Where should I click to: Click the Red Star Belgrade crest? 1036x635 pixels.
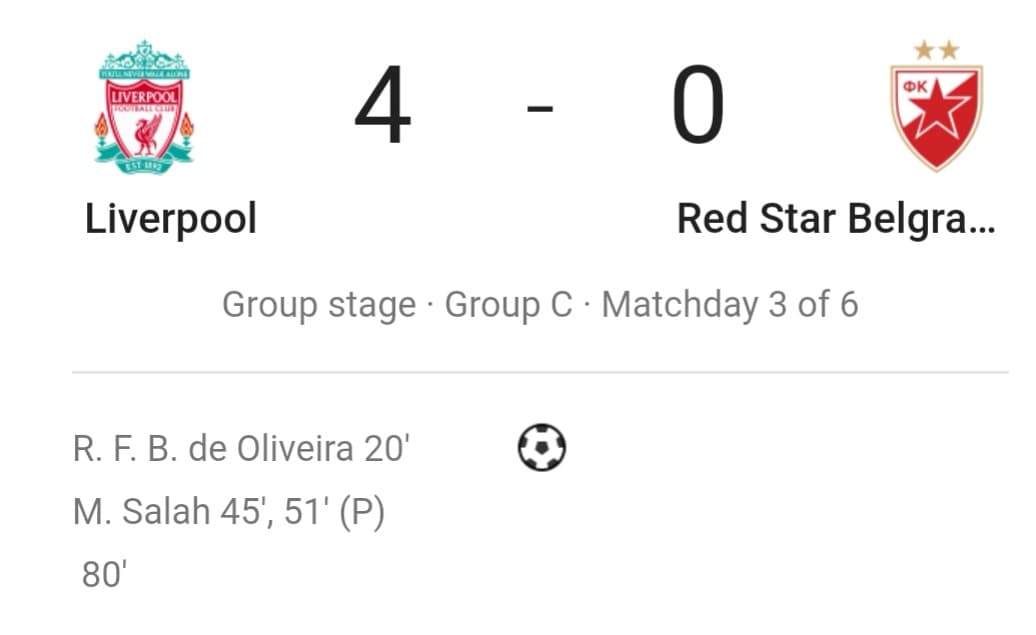(x=936, y=106)
